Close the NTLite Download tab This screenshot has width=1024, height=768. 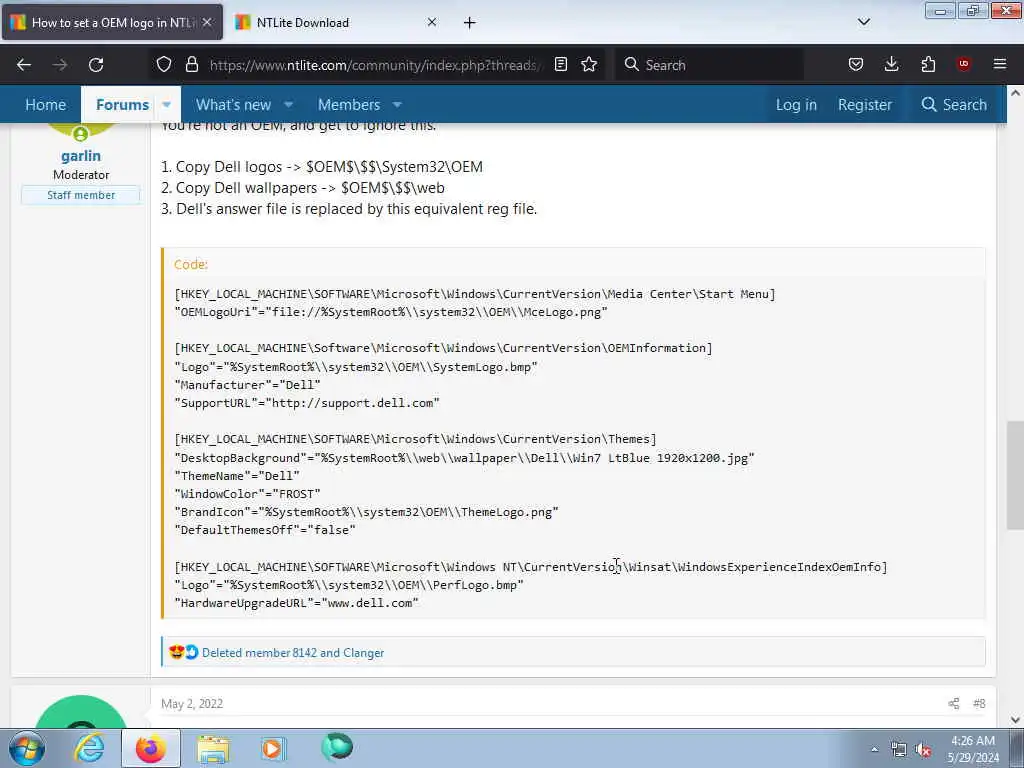pyautogui.click(x=432, y=22)
